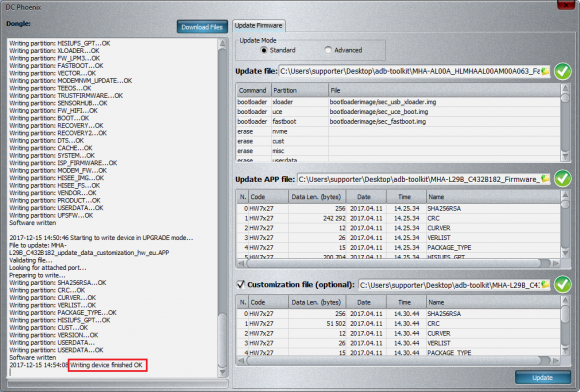580x392 pixels.
Task: Browse for Update file via folder icon
Action: coord(545,71)
